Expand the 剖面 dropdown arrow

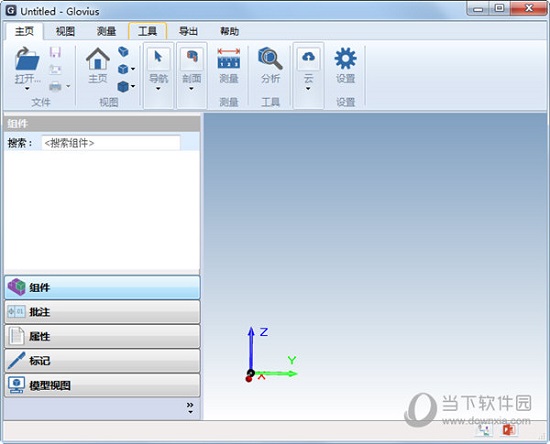tap(192, 89)
